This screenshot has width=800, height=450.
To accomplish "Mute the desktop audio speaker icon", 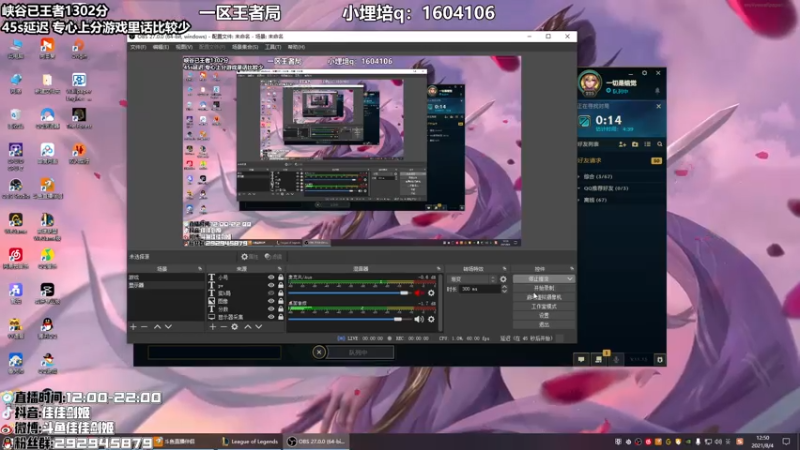I will click(419, 319).
